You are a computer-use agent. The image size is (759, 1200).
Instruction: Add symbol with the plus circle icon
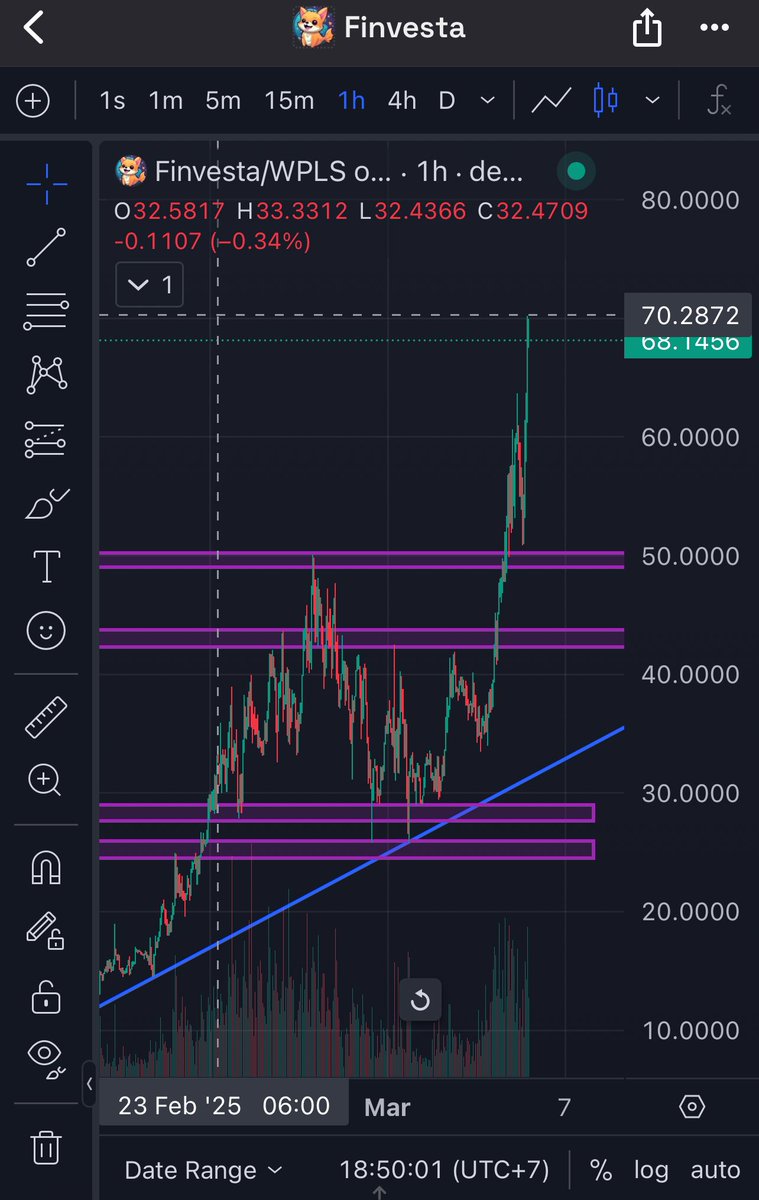tap(33, 101)
